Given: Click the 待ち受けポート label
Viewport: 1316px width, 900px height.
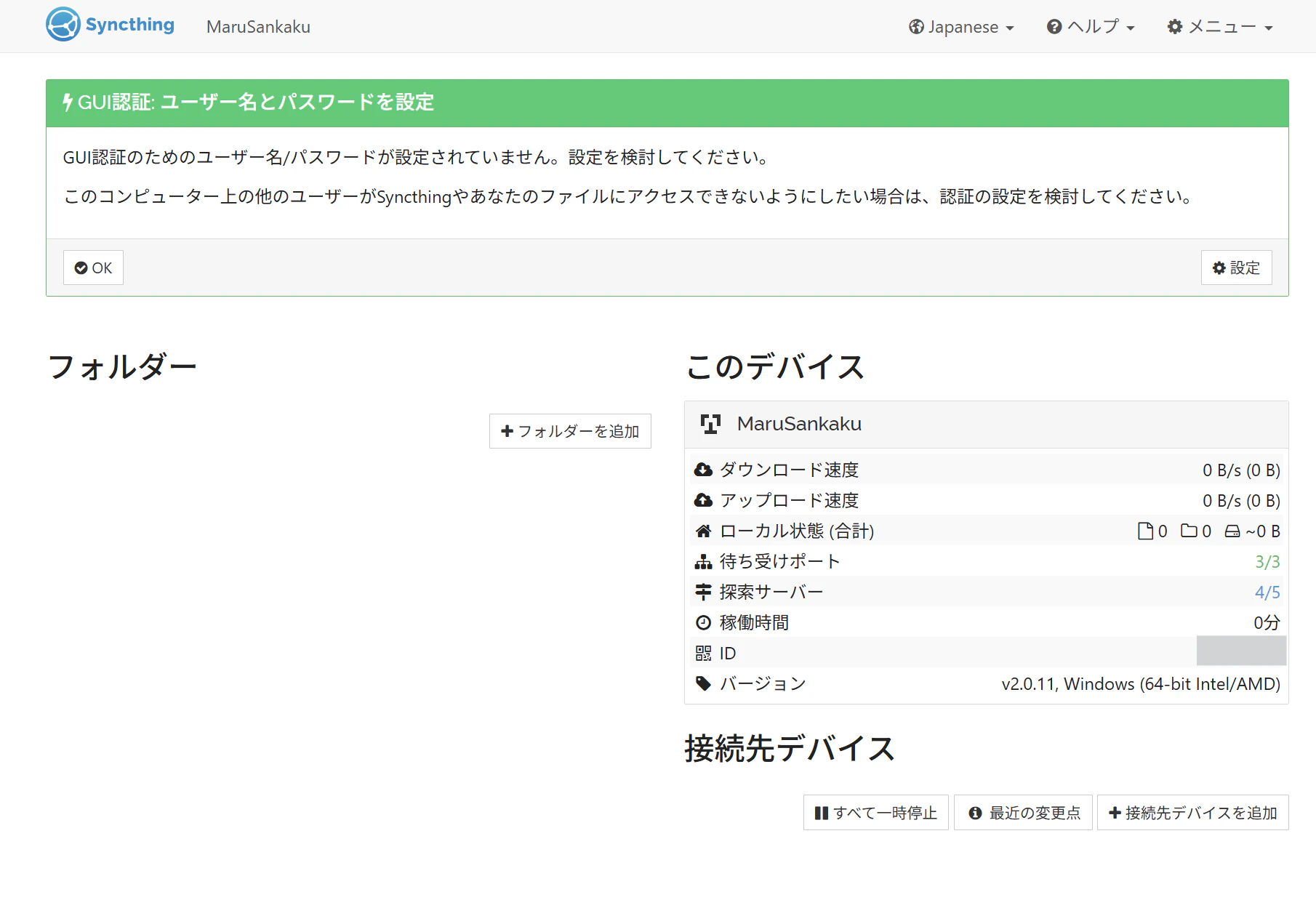Looking at the screenshot, I should tap(780, 562).
